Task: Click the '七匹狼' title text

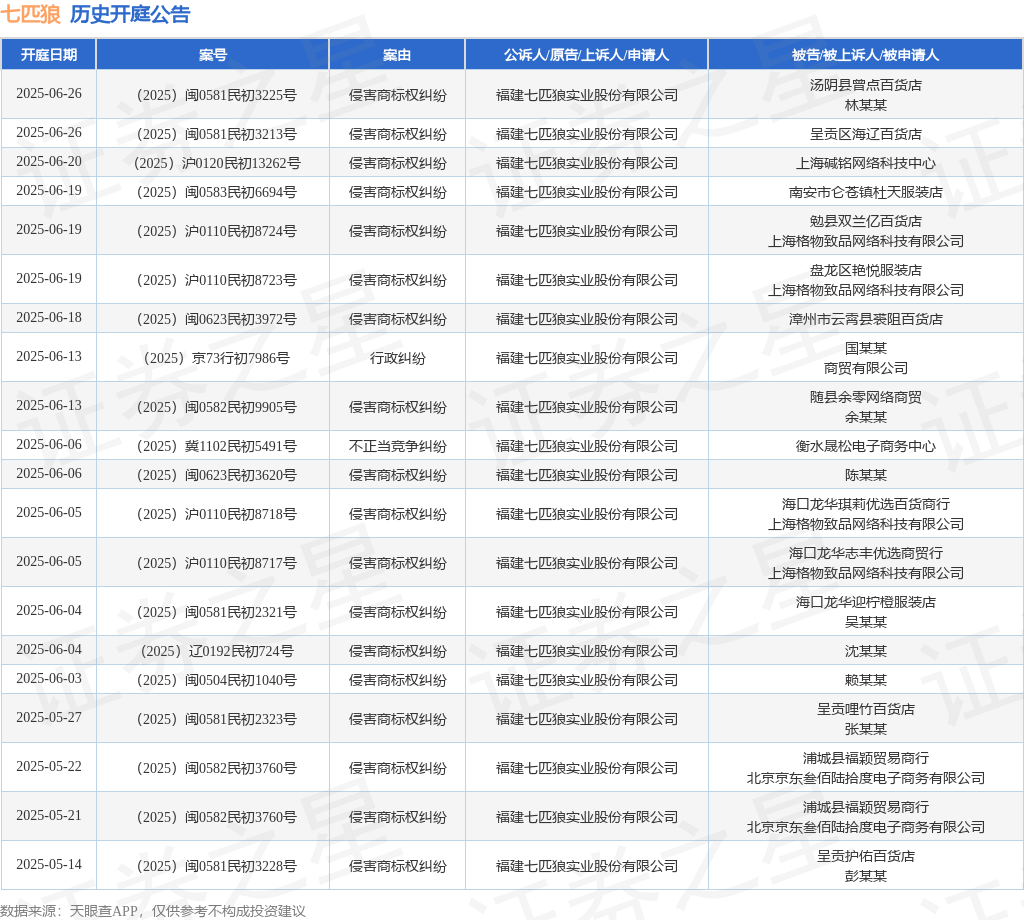Action: (x=31, y=14)
